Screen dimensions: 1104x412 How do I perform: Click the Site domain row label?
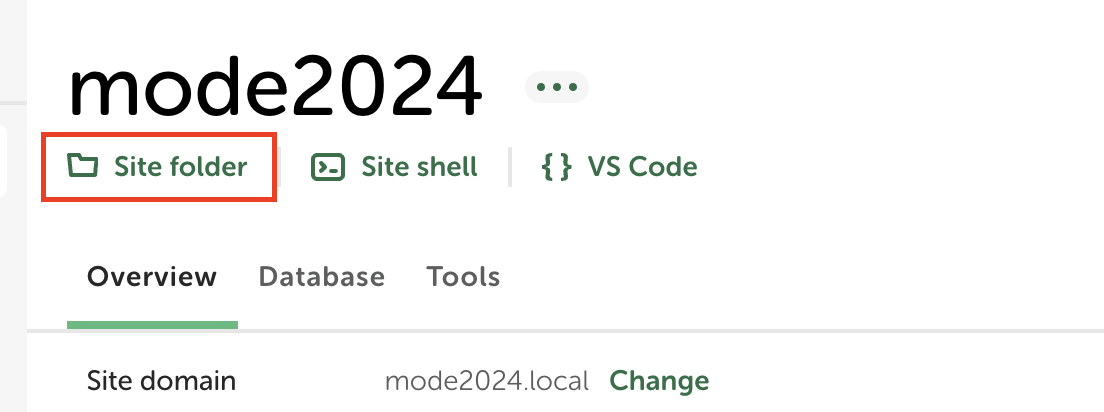(x=161, y=381)
